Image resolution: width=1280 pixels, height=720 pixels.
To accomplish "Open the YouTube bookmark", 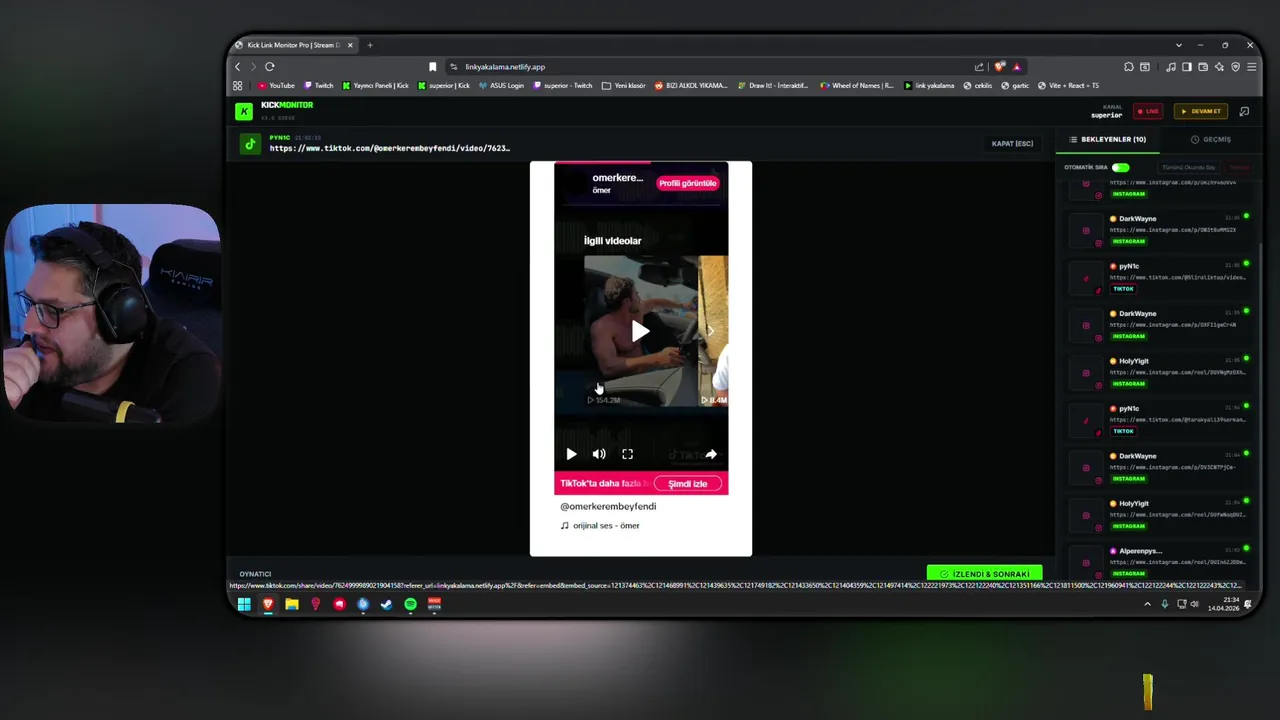I will point(277,86).
